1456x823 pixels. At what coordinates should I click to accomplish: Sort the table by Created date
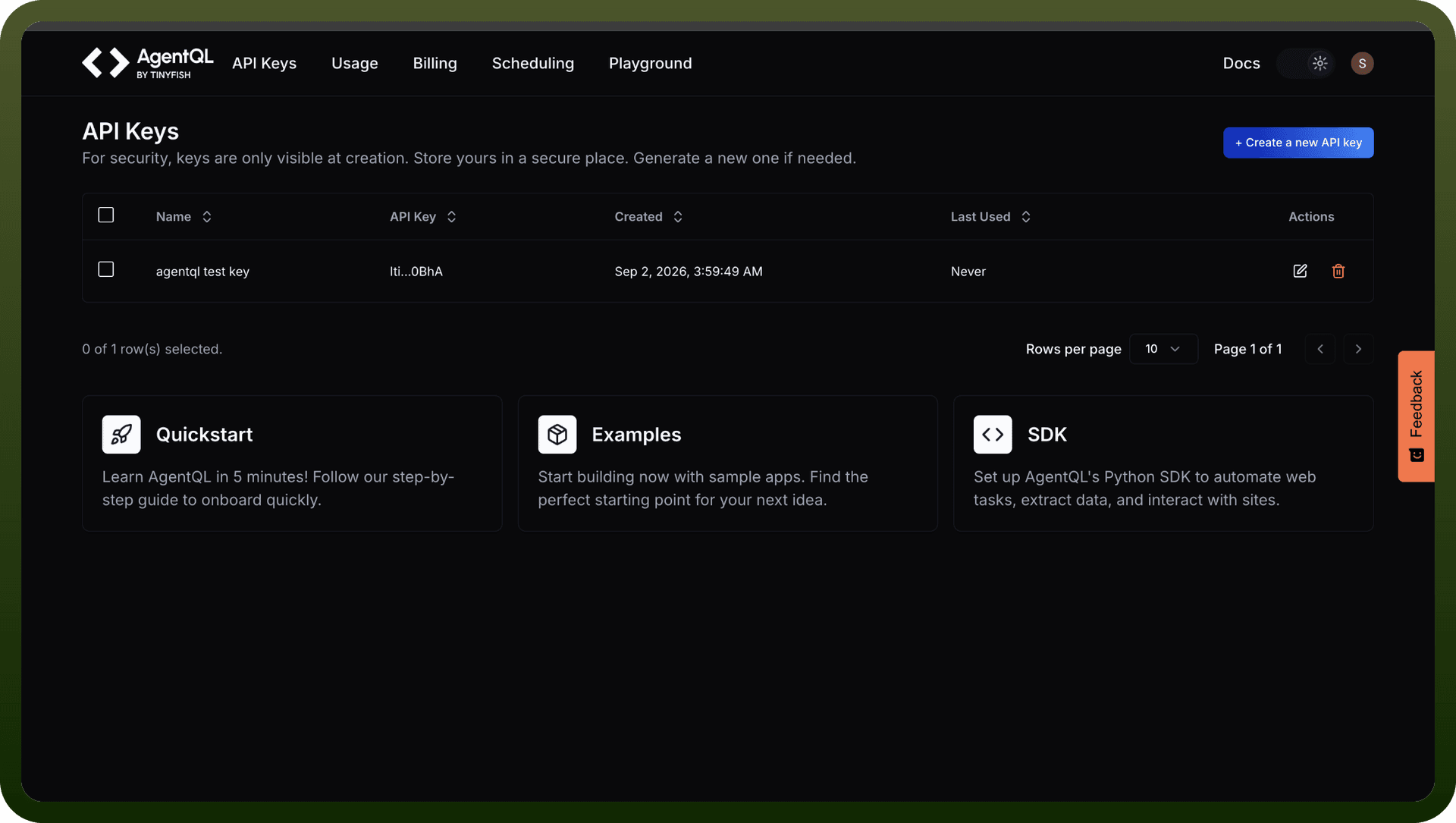[x=648, y=217]
